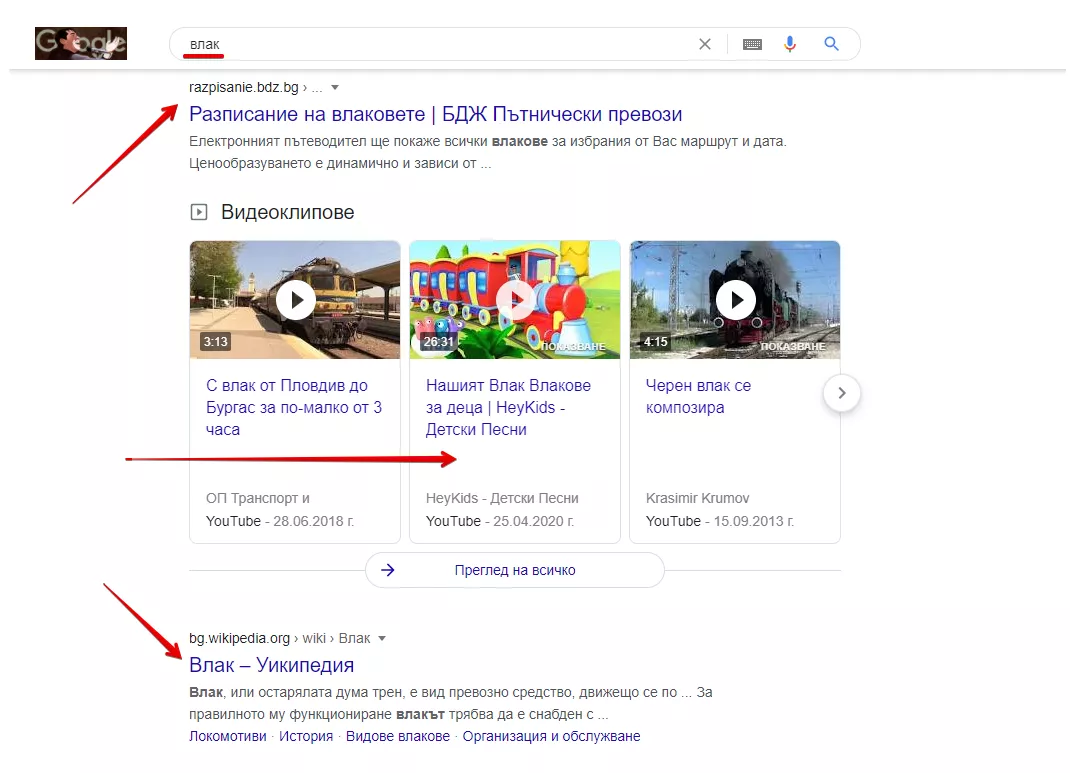Screen dimensions: 1070x773
Task: Open Разписание на влаковете БДЖ result
Action: (x=435, y=114)
